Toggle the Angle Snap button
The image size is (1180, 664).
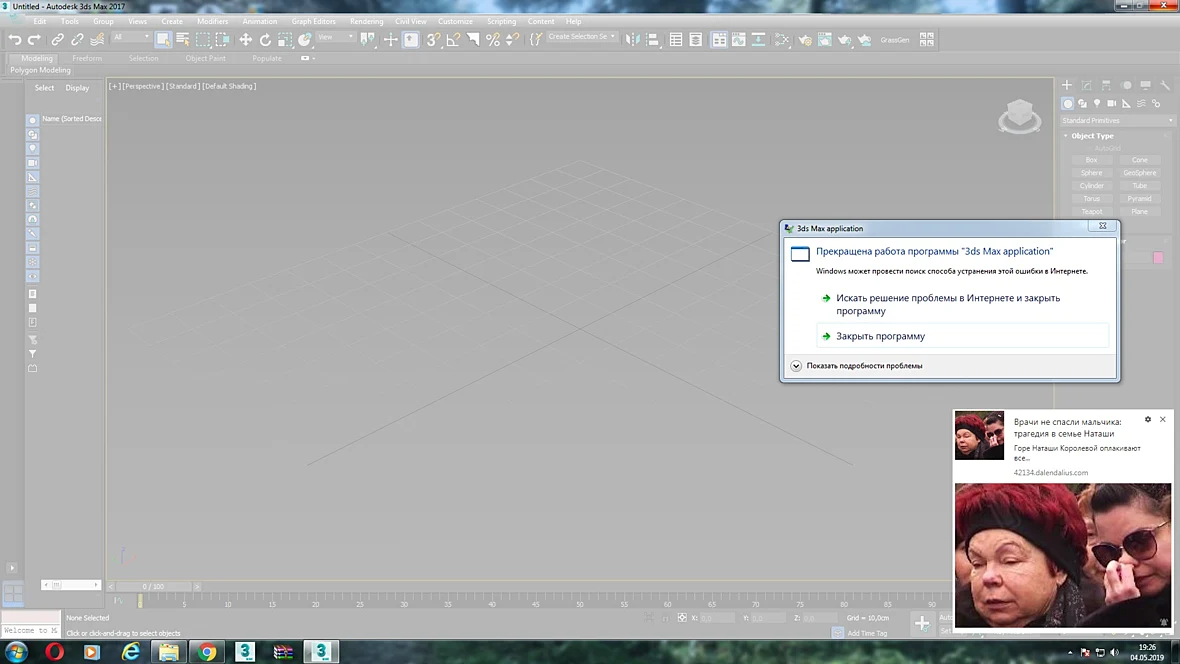(453, 40)
